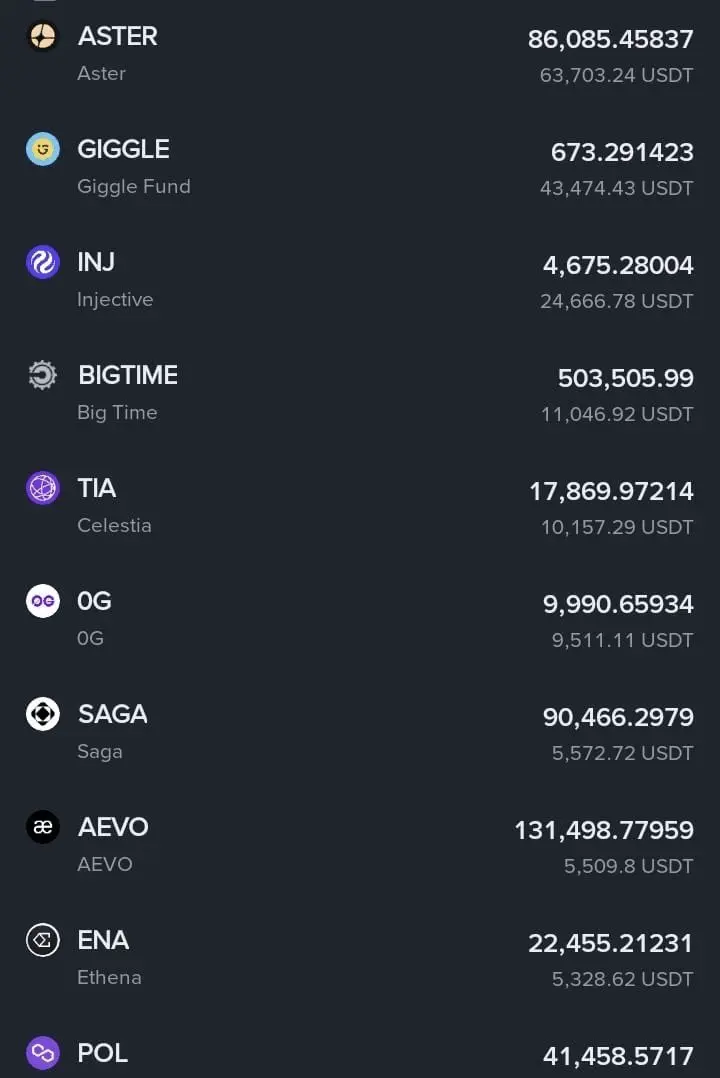Click the ASTER coin icon
720x1078 pixels.
tap(43, 37)
